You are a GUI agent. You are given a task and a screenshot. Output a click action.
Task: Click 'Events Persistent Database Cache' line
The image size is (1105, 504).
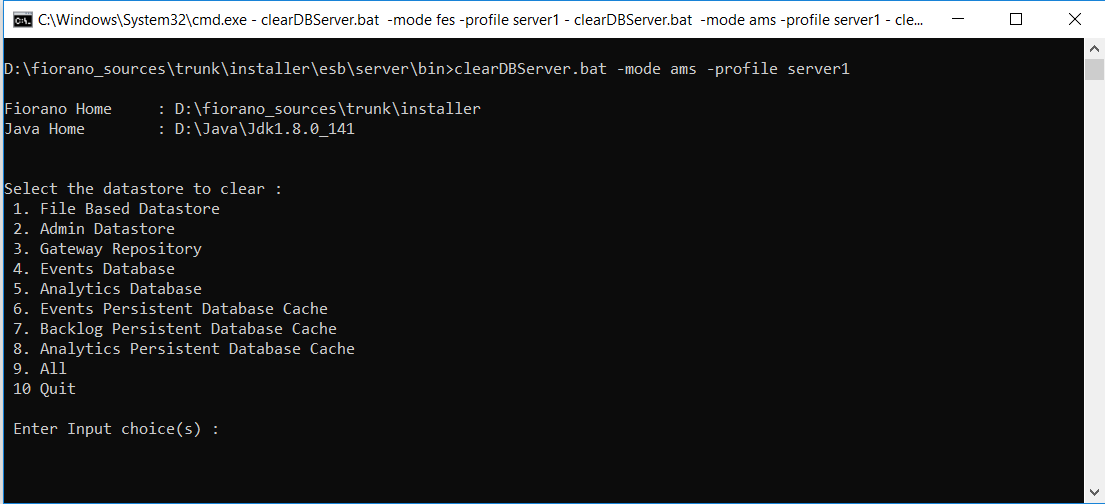[x=171, y=309]
